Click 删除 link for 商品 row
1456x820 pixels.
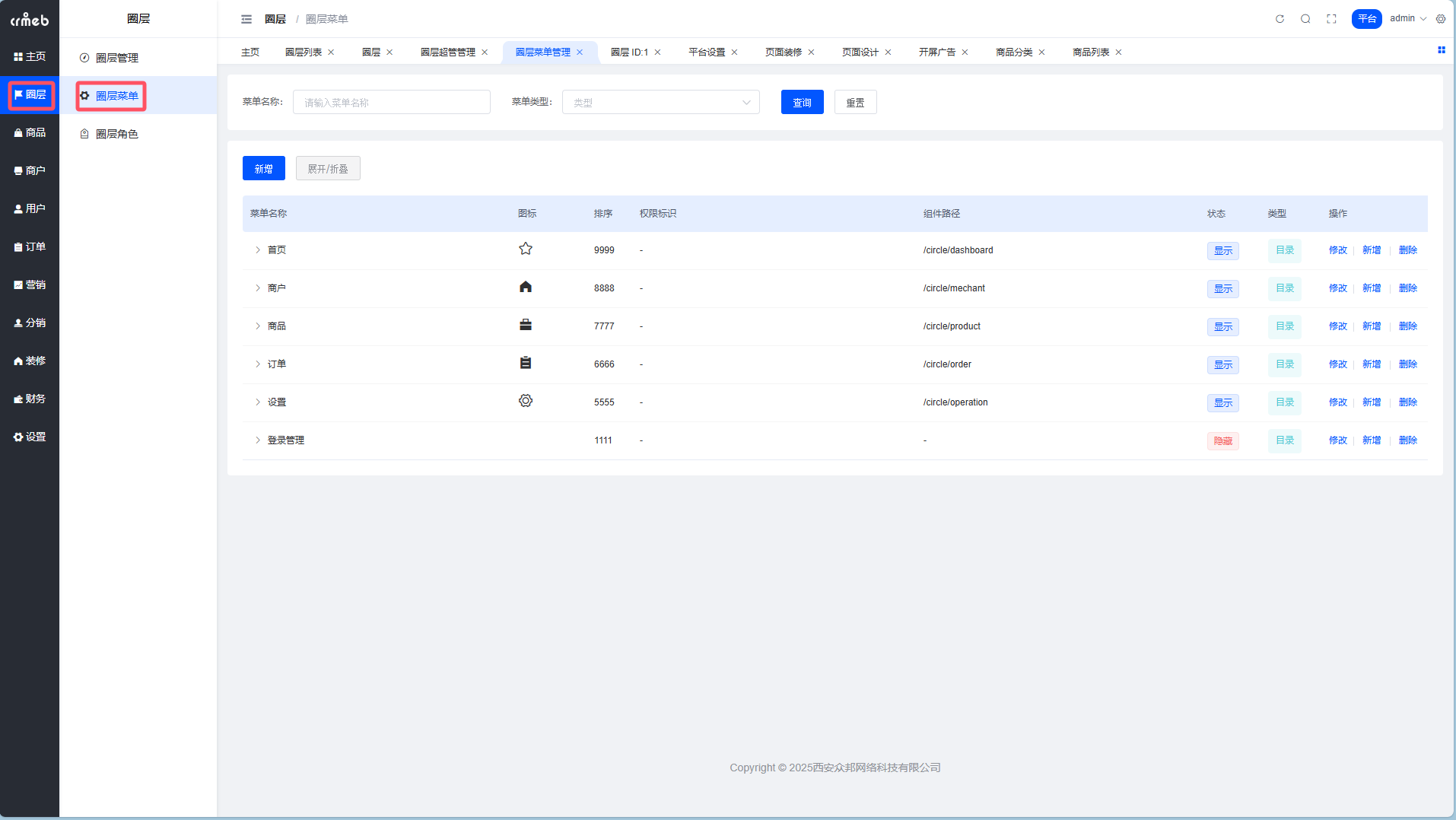tap(1407, 326)
